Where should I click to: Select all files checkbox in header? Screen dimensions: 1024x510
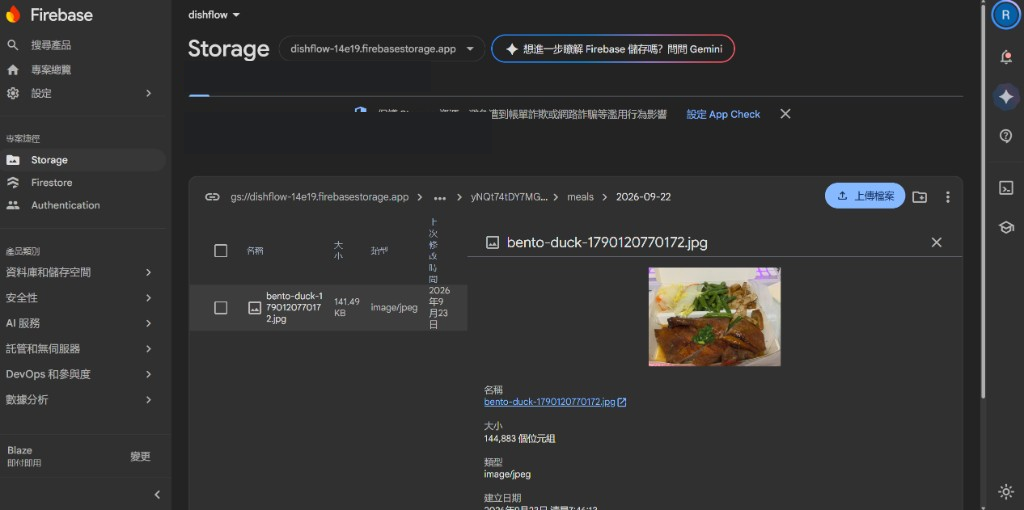(221, 251)
